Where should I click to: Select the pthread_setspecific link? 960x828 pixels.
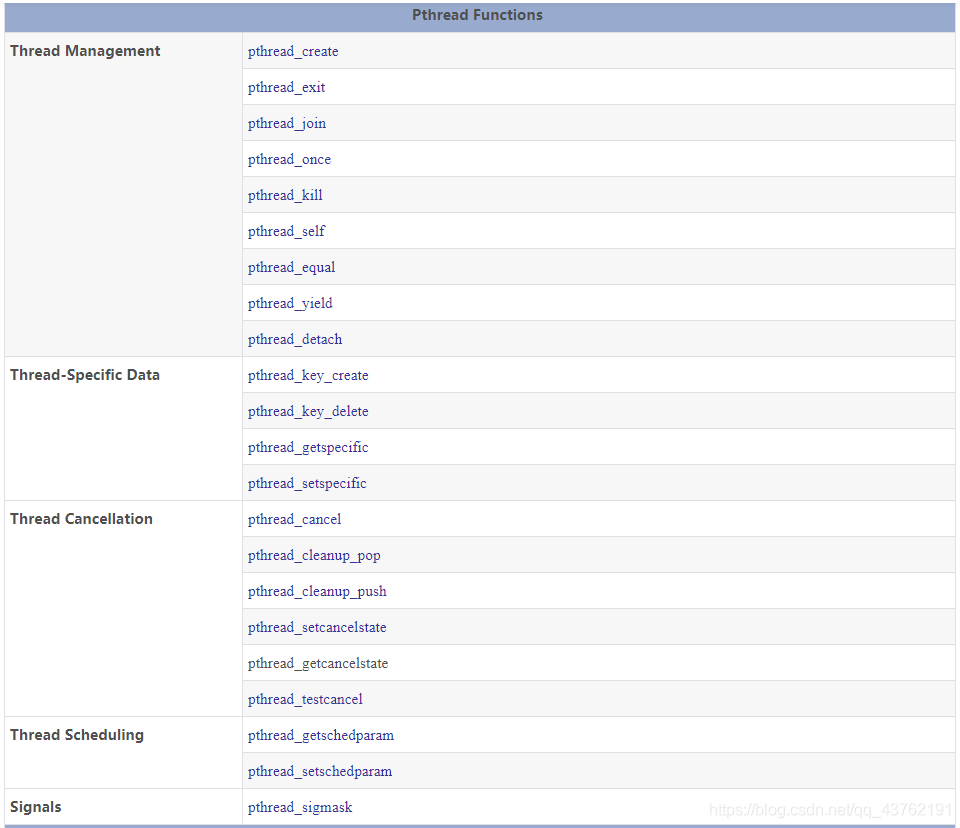click(x=307, y=484)
